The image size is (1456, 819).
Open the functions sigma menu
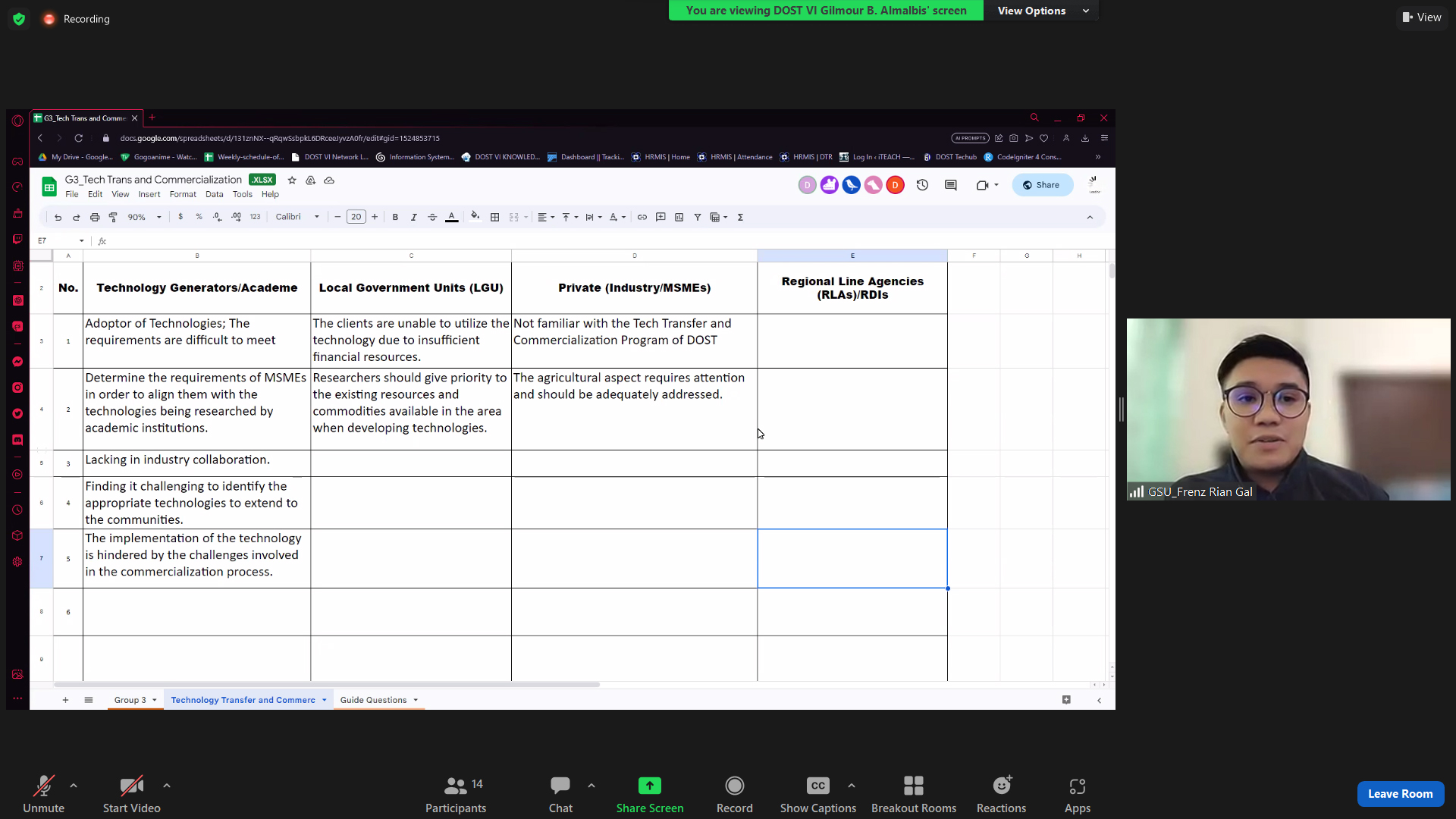coord(740,217)
